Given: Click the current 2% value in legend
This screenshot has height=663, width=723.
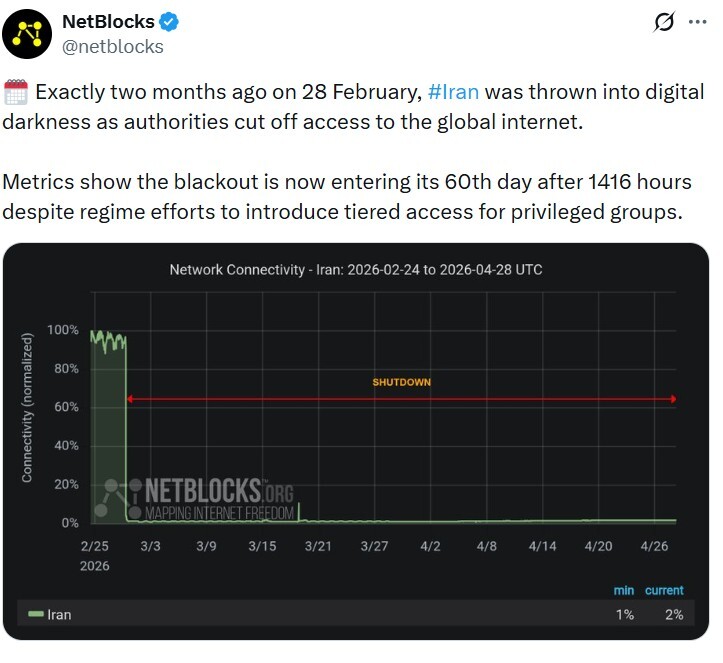Looking at the screenshot, I should 674,615.
